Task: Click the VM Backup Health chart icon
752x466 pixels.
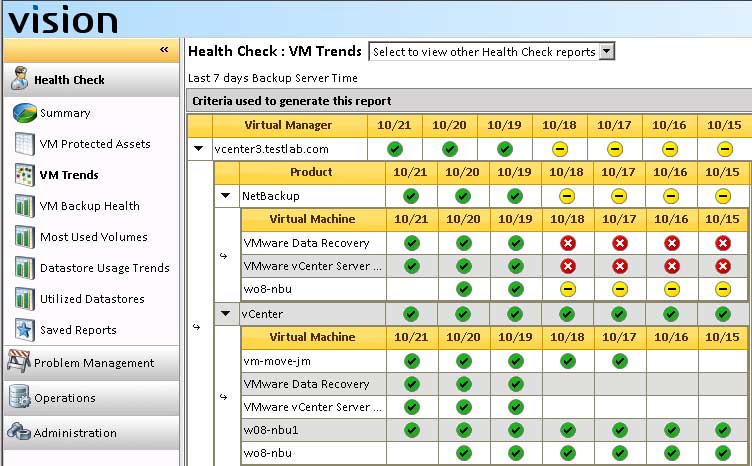Action: tap(24, 206)
